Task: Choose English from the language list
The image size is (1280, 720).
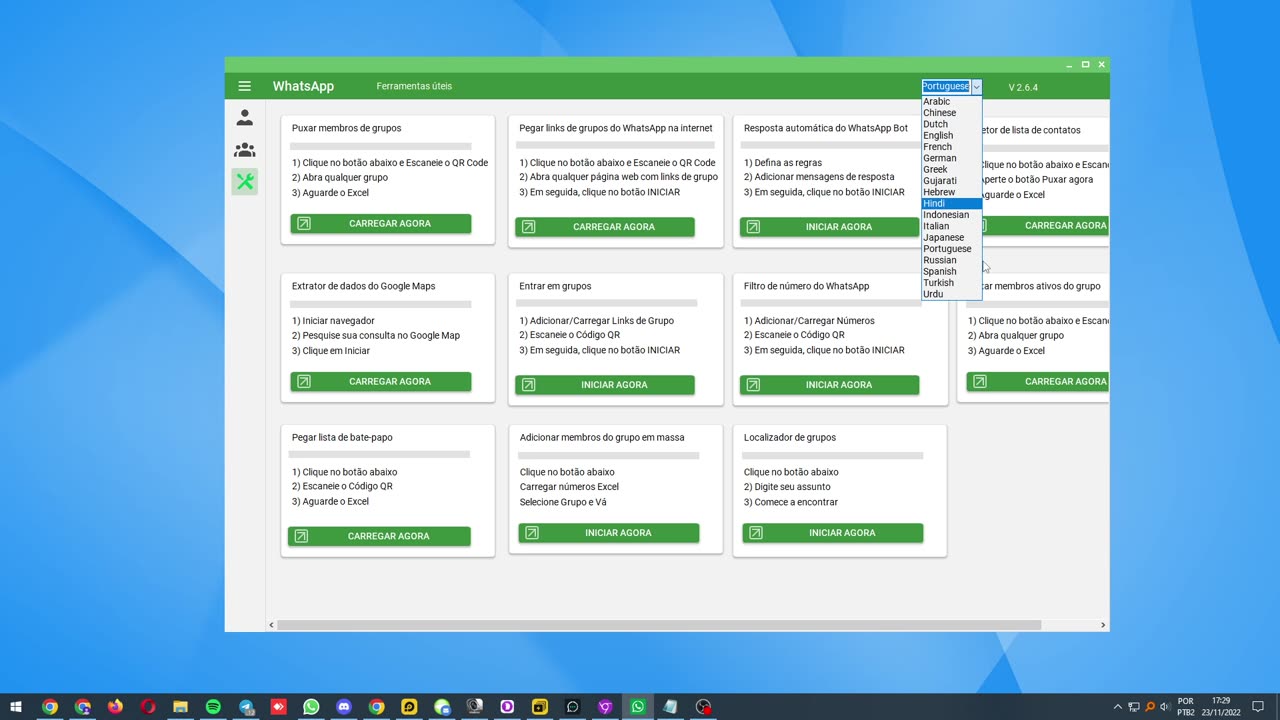Action: (x=951, y=135)
